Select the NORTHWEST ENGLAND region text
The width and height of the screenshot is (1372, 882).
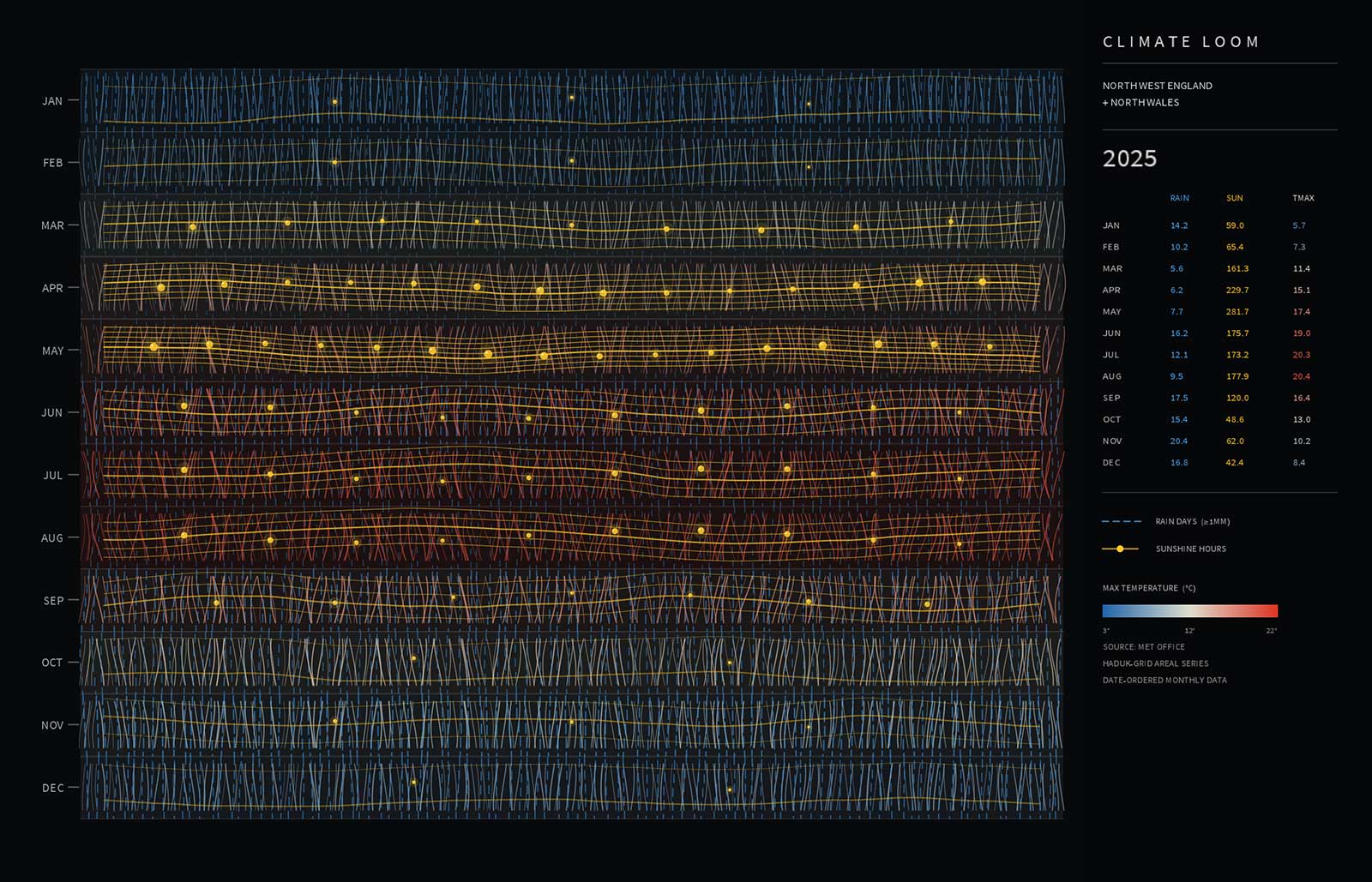click(1158, 86)
